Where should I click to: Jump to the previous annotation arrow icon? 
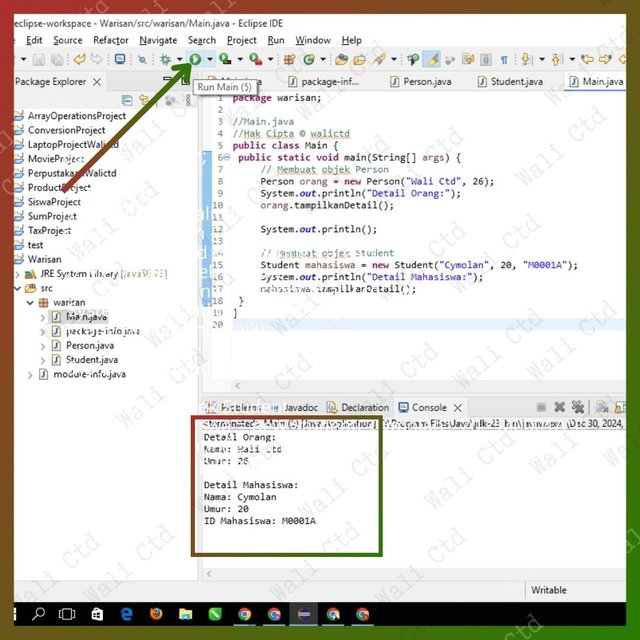[x=556, y=60]
